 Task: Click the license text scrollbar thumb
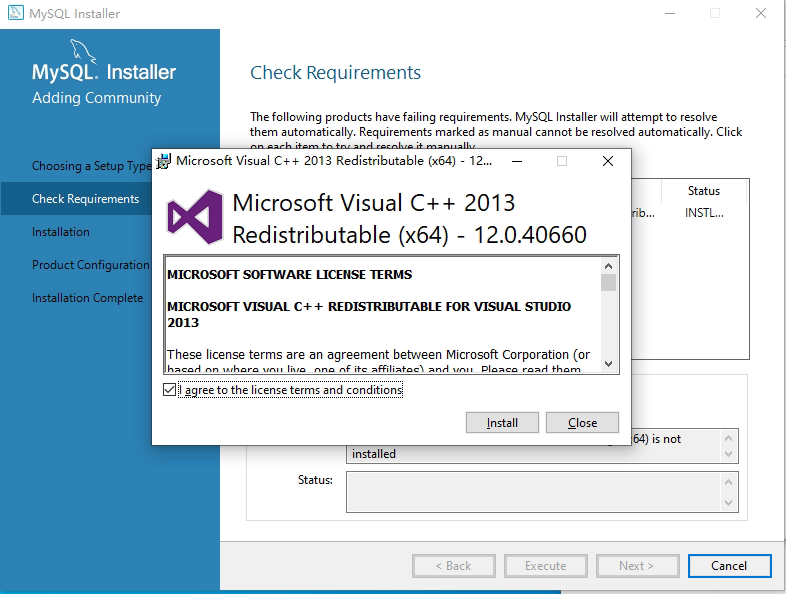(609, 283)
